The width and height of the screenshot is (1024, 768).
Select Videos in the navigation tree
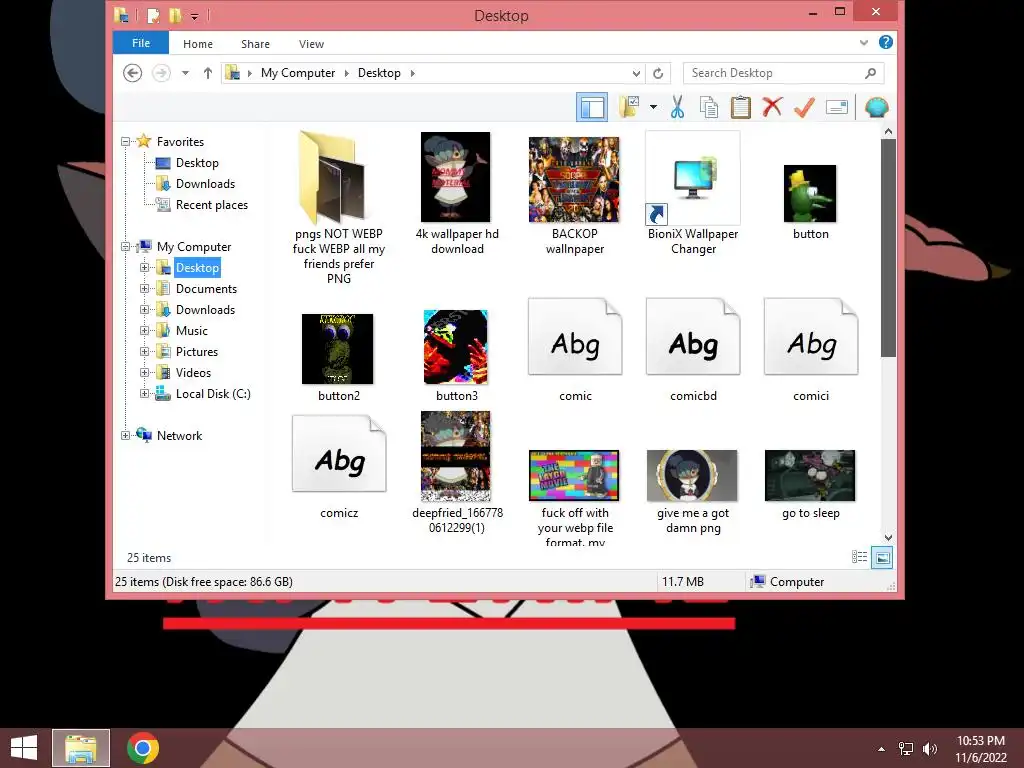[193, 373]
